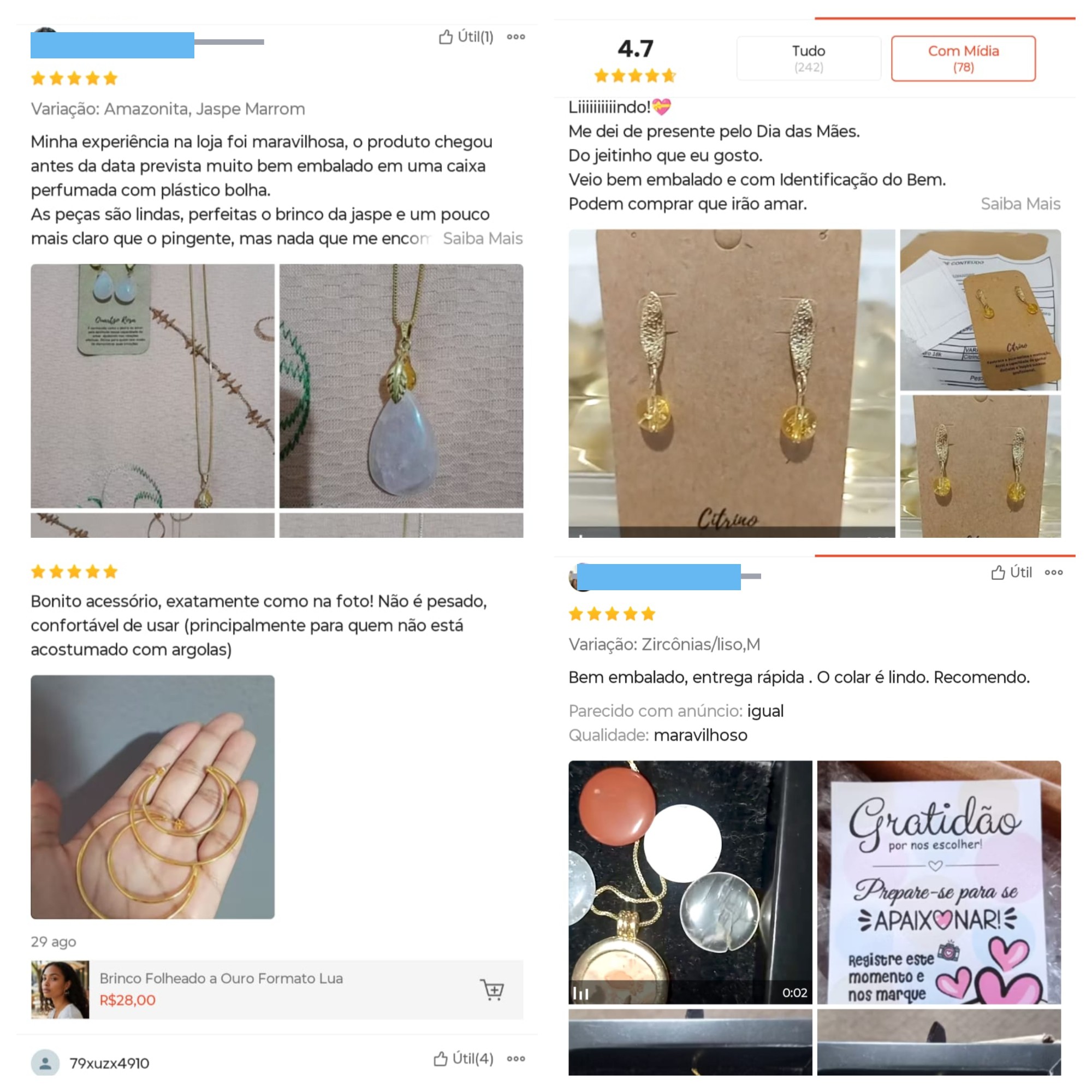Expand Citrino earring review Saiba Mais
The image size is (1092, 1092).
(1020, 204)
